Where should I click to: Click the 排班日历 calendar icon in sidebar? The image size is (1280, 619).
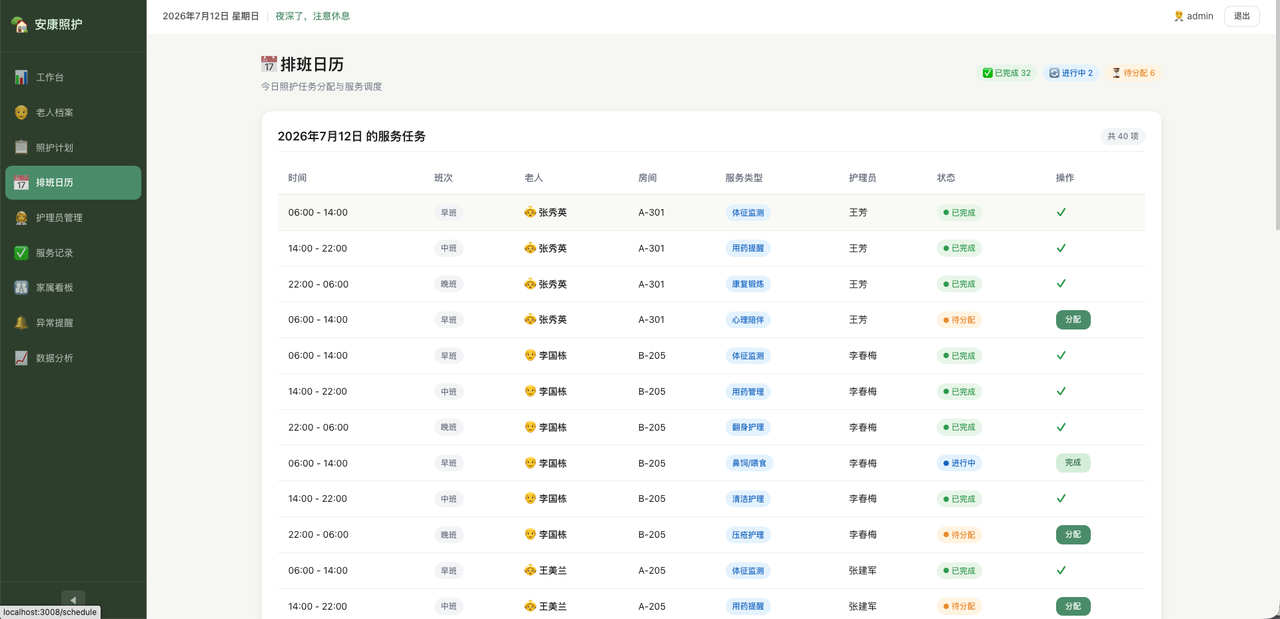(21, 183)
